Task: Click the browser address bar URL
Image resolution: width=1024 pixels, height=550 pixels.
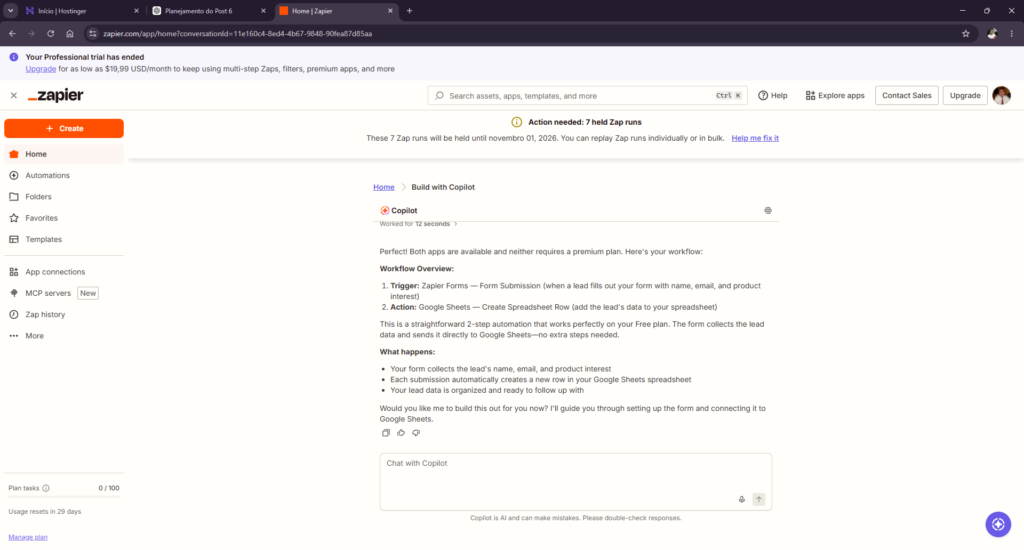Action: (x=238, y=34)
